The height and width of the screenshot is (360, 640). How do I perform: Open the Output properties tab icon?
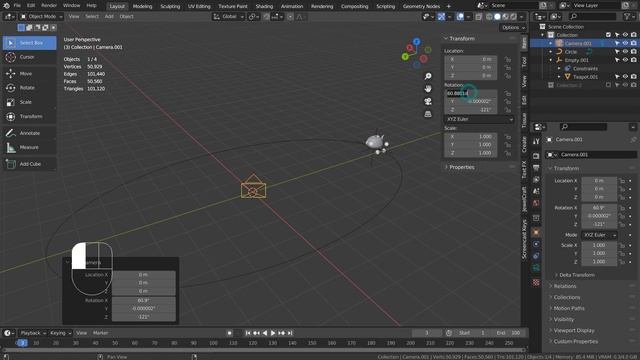[x=536, y=168]
